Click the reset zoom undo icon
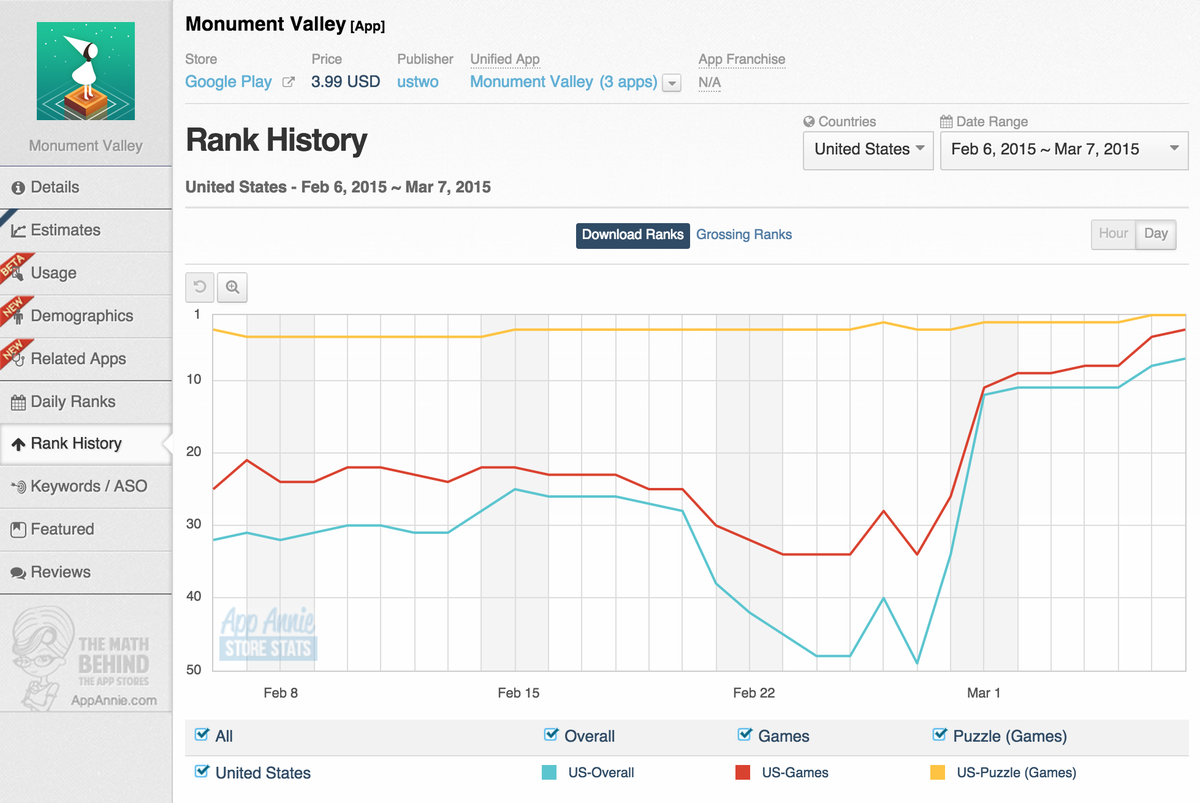The width and height of the screenshot is (1200, 803). point(200,287)
